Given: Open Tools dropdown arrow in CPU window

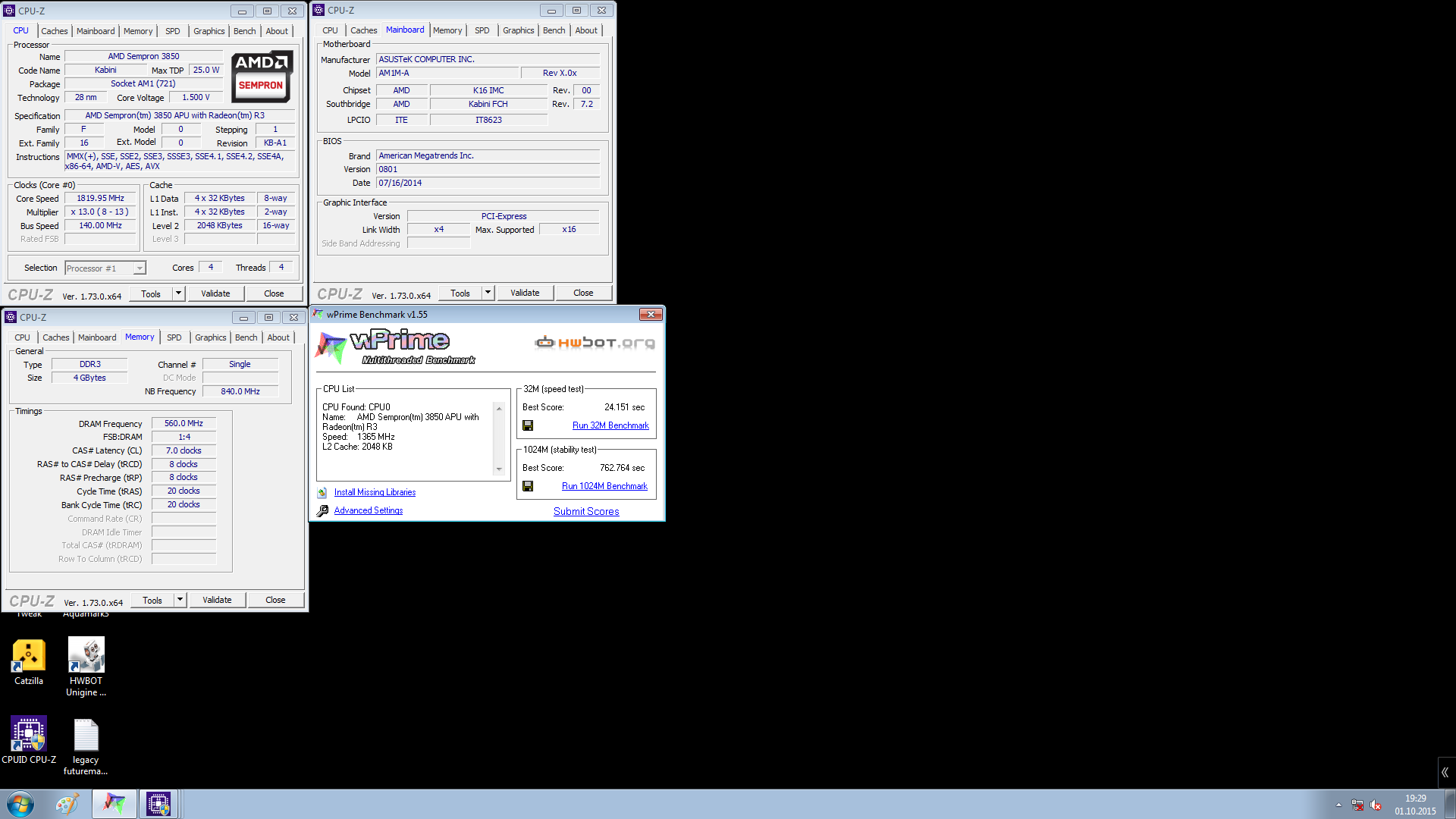Looking at the screenshot, I should tap(178, 293).
